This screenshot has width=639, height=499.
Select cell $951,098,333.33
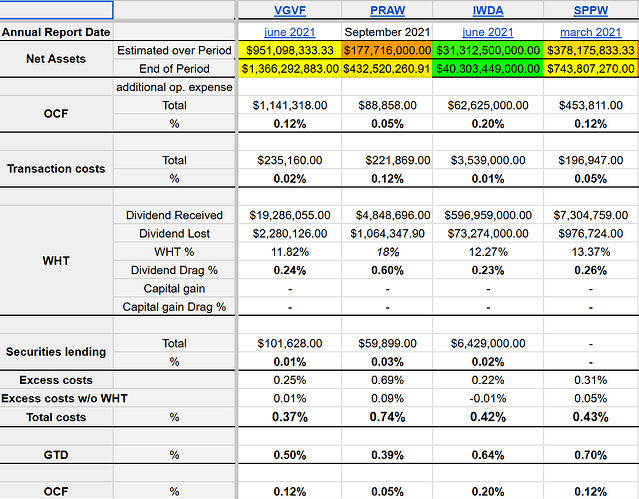290,50
